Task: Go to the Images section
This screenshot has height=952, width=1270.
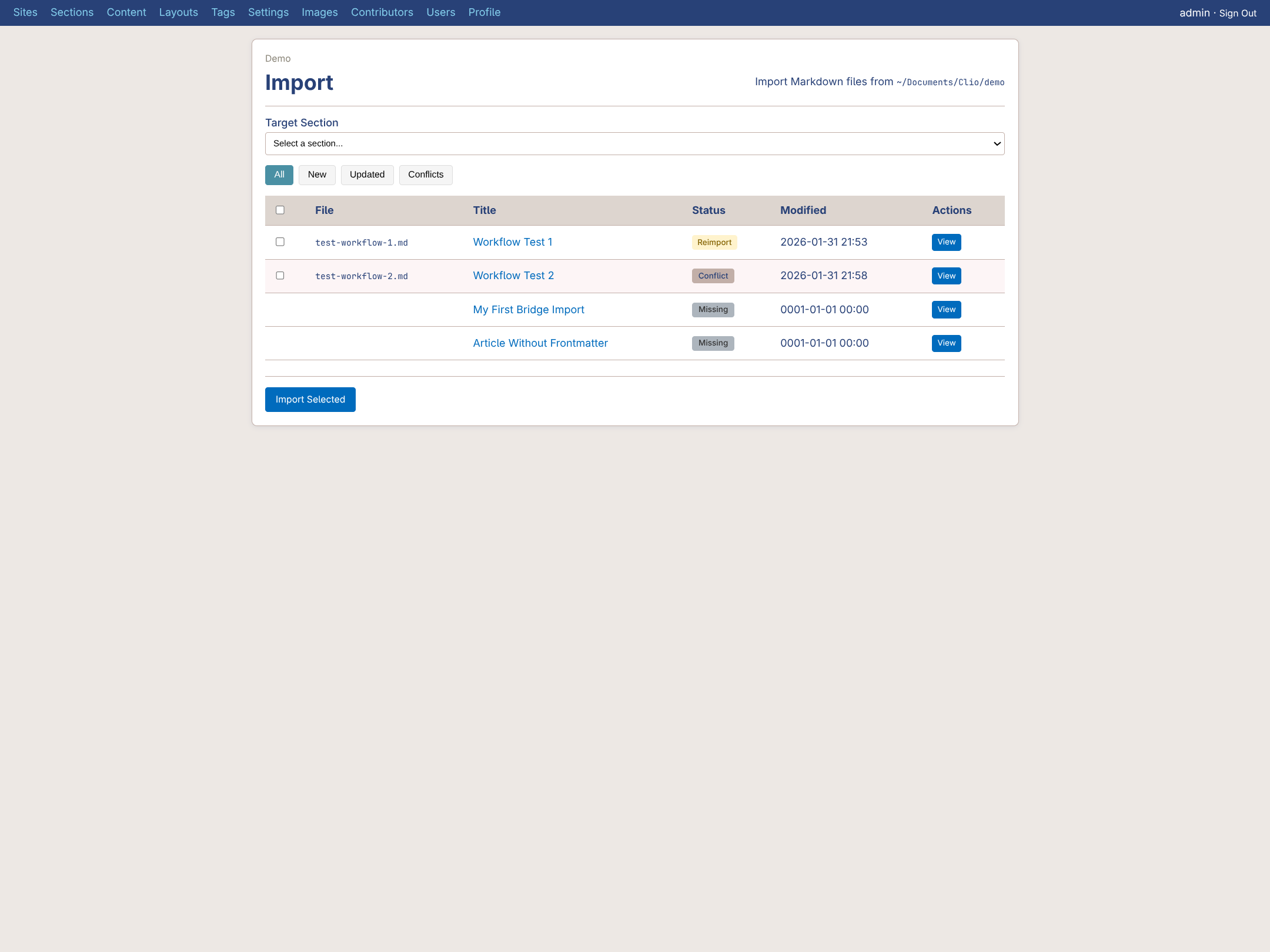Action: click(x=319, y=12)
